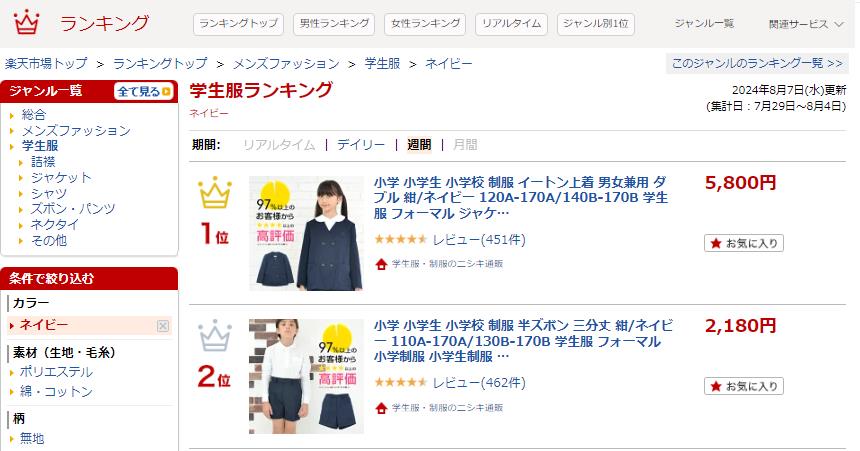Select the 学生服 genre tree item
This screenshot has height=451, width=860.
40,146
